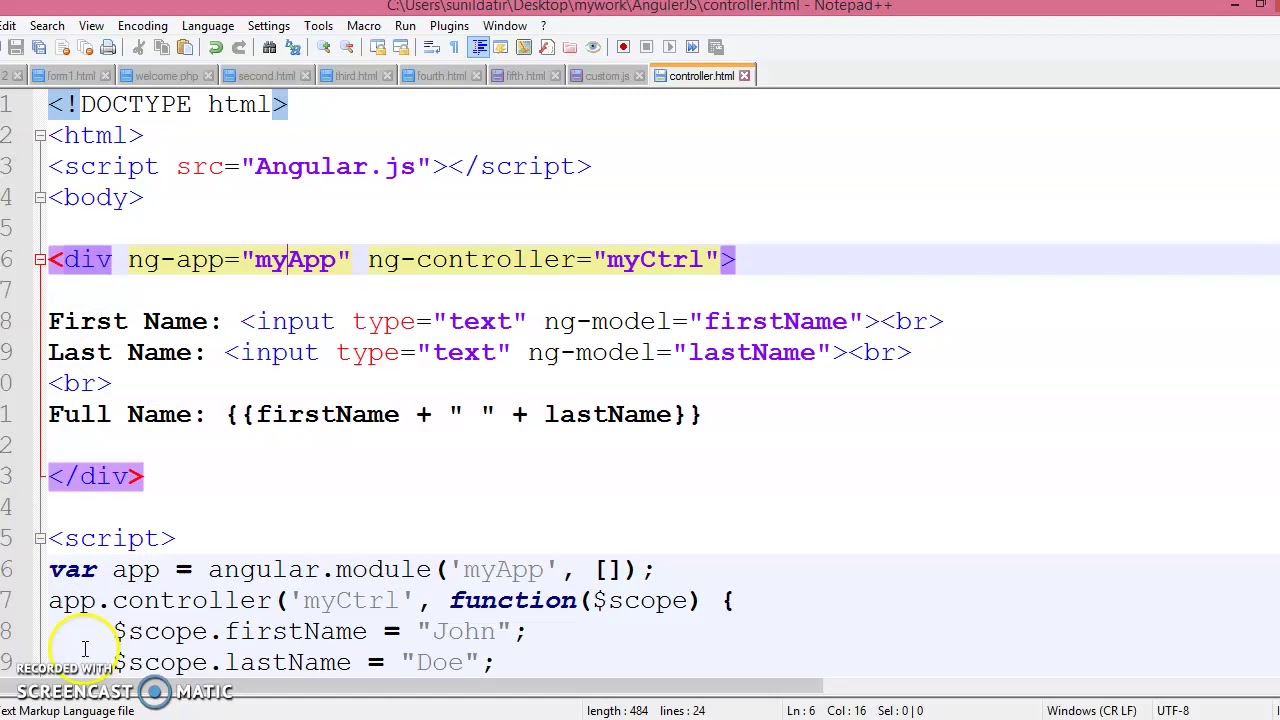Click the Copy toolbar icon

pyautogui.click(x=161, y=47)
